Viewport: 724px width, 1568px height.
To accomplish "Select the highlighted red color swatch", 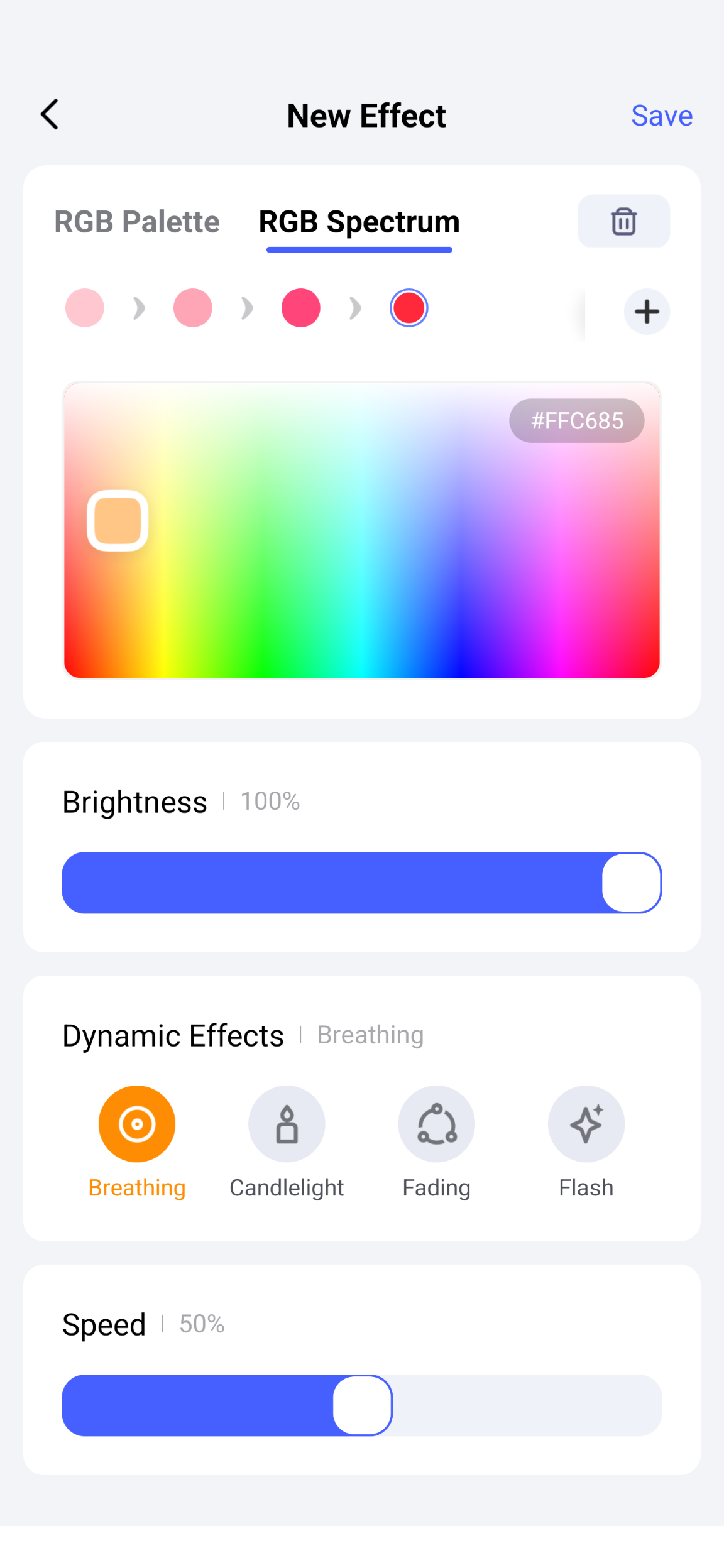I will (x=409, y=308).
